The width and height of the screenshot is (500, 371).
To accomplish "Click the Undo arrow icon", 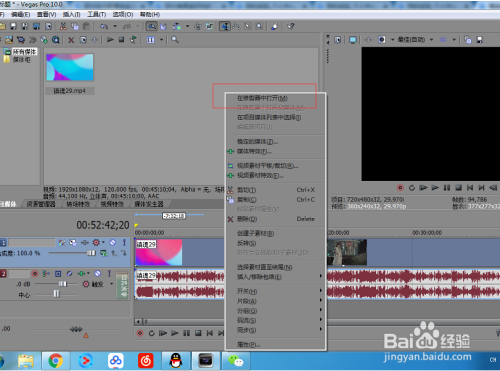I will click(x=104, y=26).
